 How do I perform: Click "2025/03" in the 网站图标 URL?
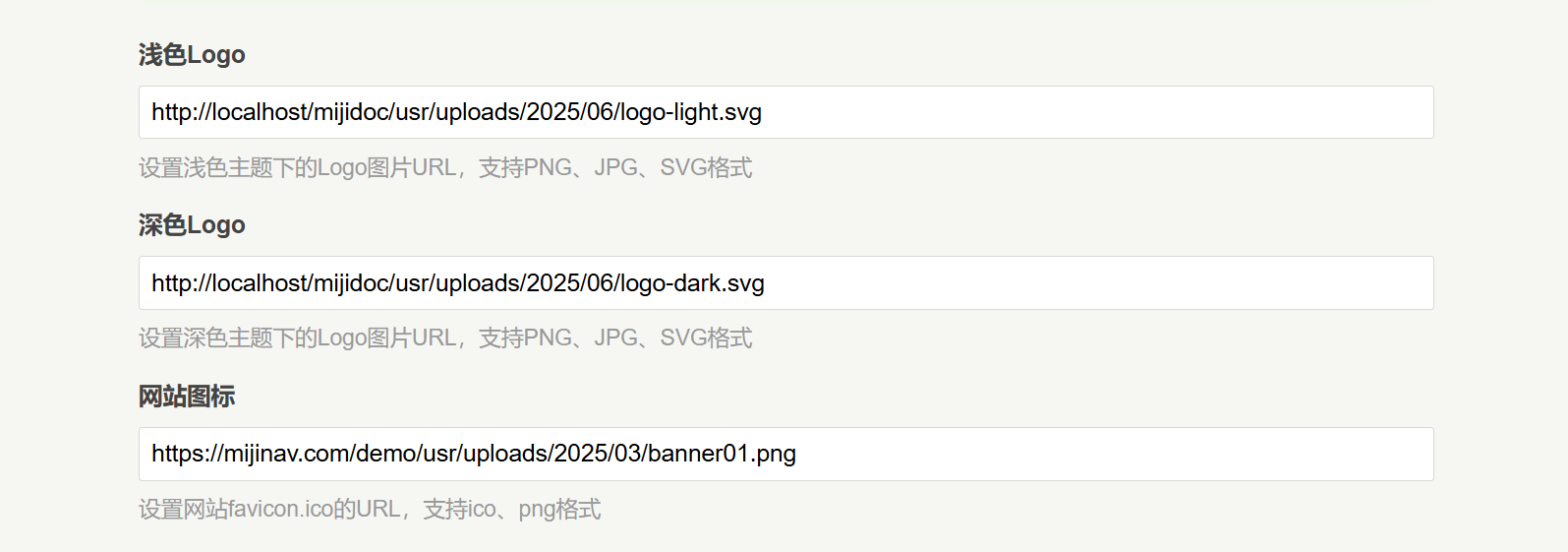point(597,454)
